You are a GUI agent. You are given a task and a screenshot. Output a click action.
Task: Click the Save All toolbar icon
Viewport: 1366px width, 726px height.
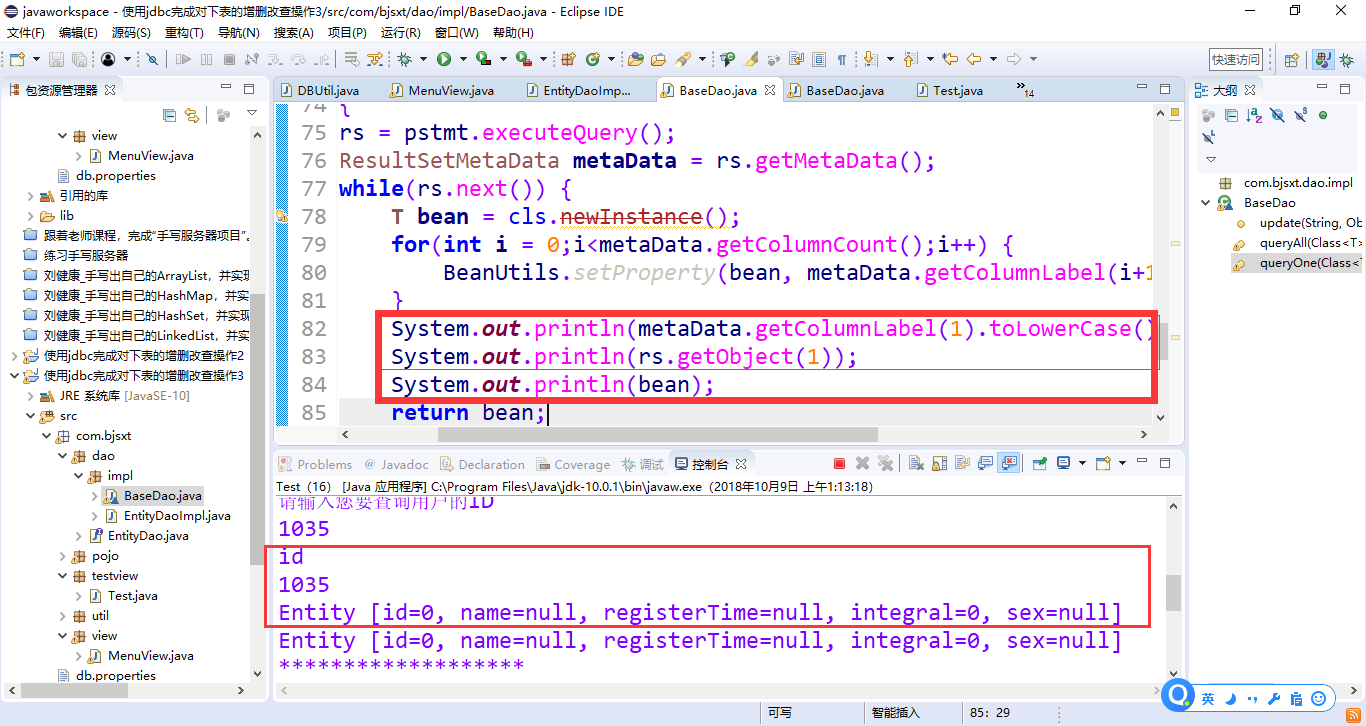point(79,59)
